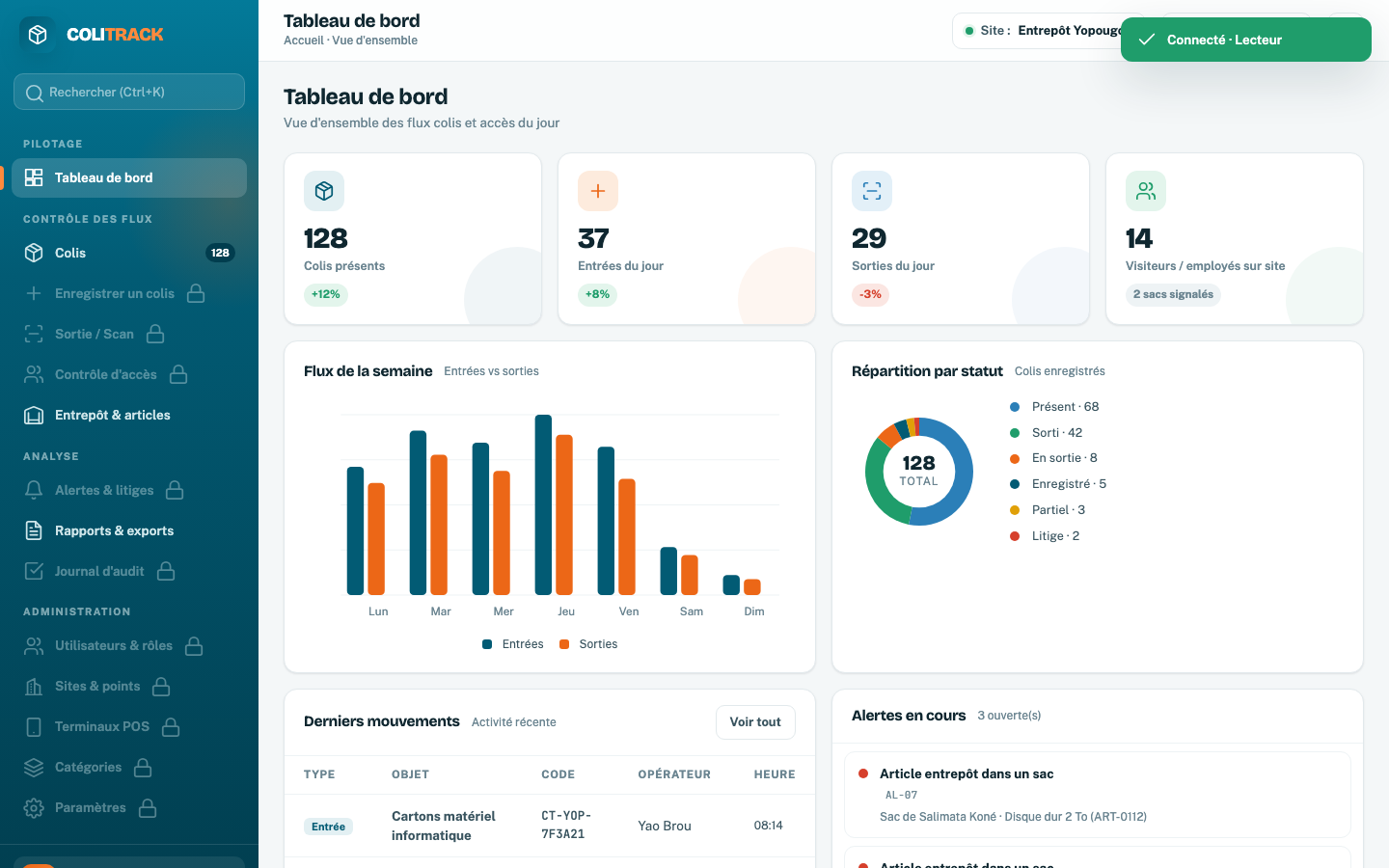Click the people icon on Visiteurs card
This screenshot has width=1389, height=868.
click(1146, 191)
